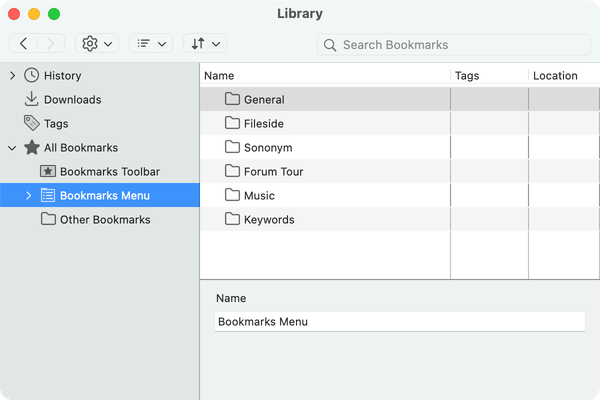This screenshot has width=600, height=400.
Task: Select the Forum Tour folder
Action: 274,171
